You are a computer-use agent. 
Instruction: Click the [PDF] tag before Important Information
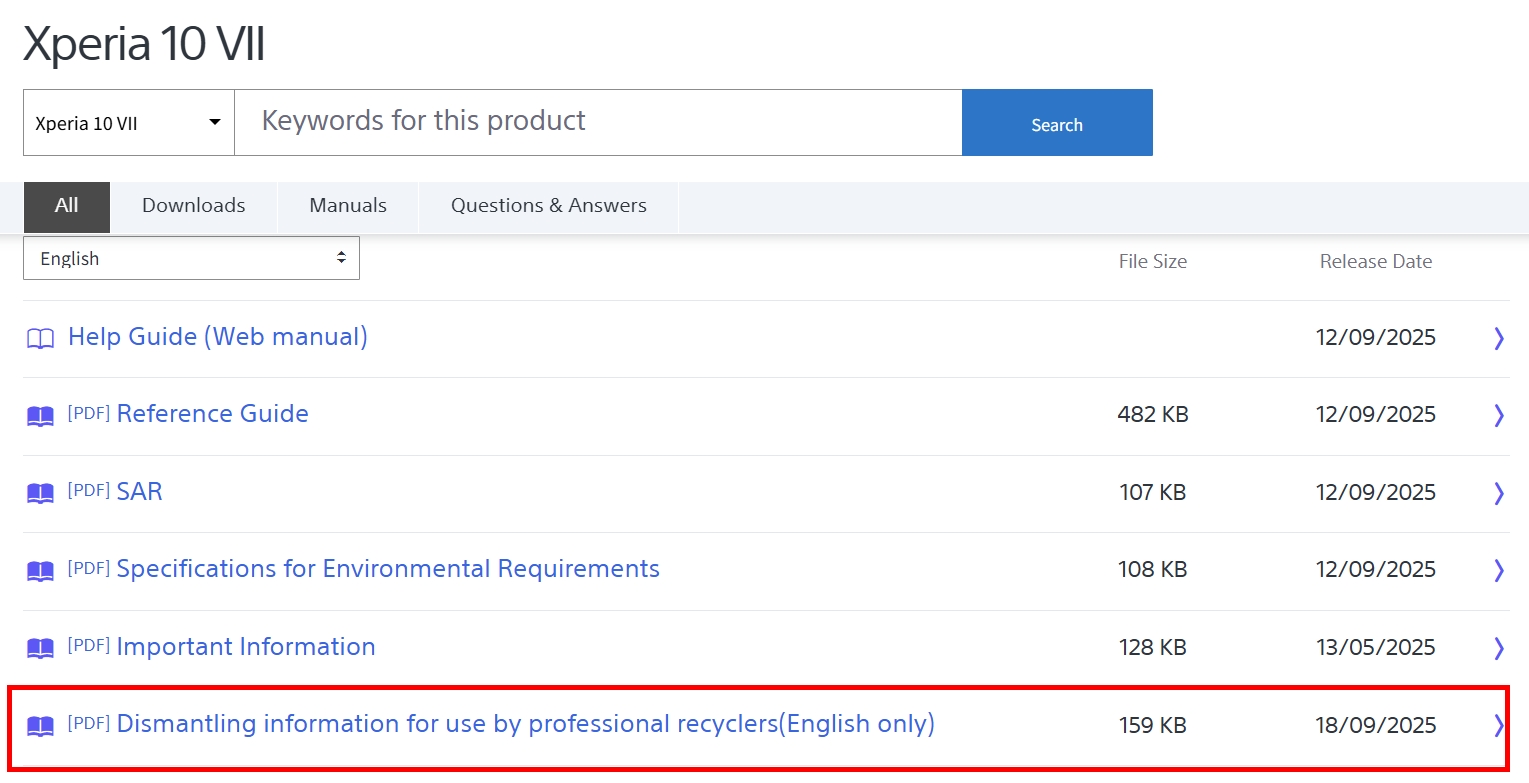[88, 645]
